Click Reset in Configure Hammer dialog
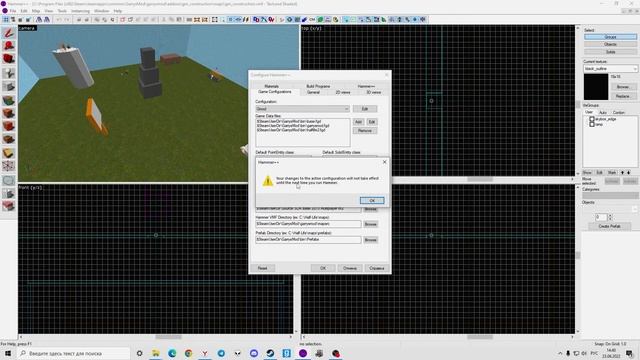The height and width of the screenshot is (360, 640). tap(262, 268)
